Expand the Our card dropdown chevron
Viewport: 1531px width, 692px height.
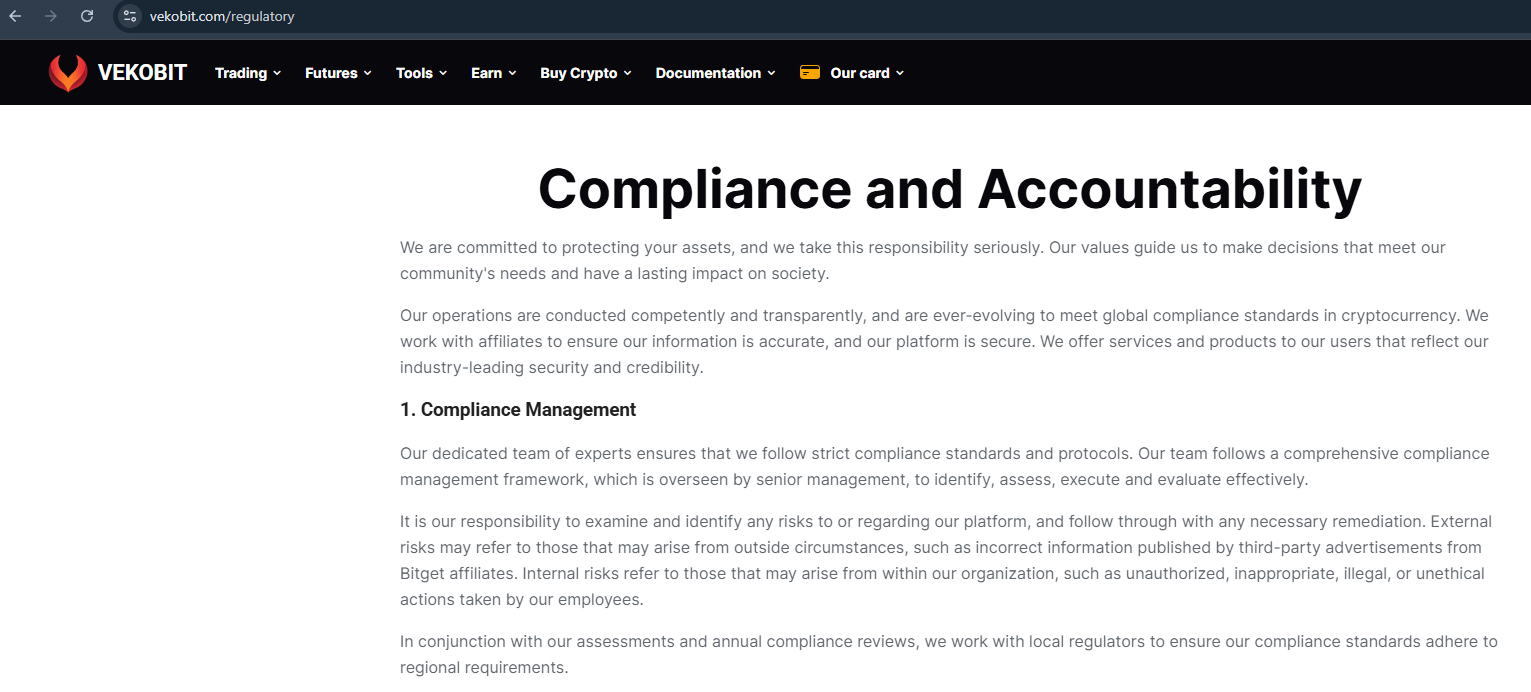[x=899, y=73]
